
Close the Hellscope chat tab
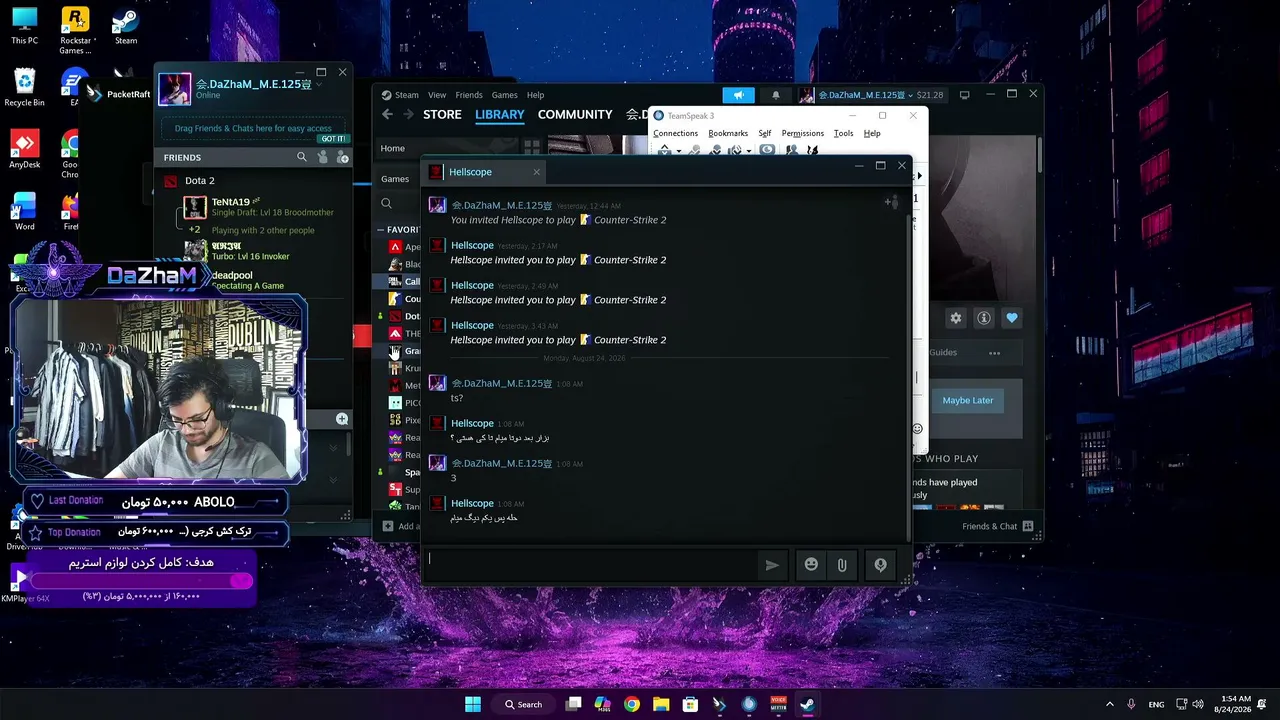(x=536, y=172)
